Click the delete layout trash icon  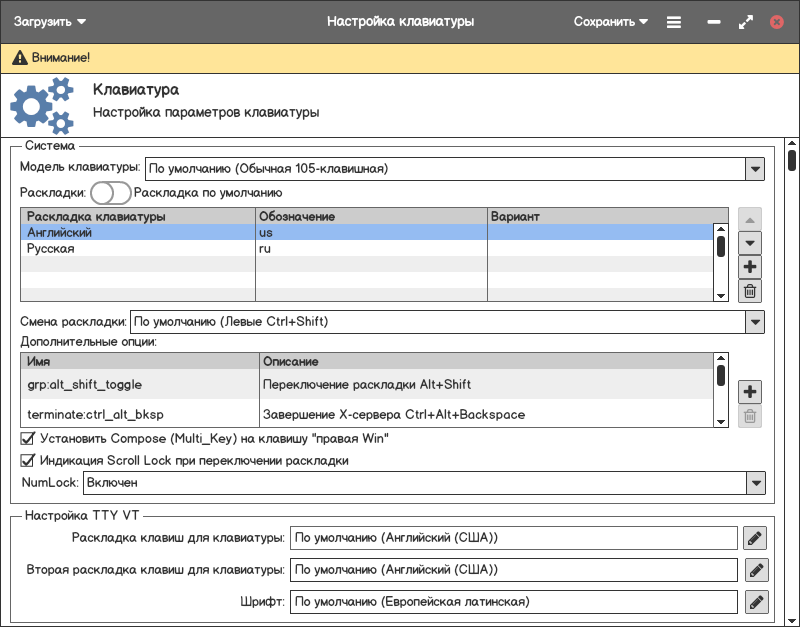click(750, 291)
